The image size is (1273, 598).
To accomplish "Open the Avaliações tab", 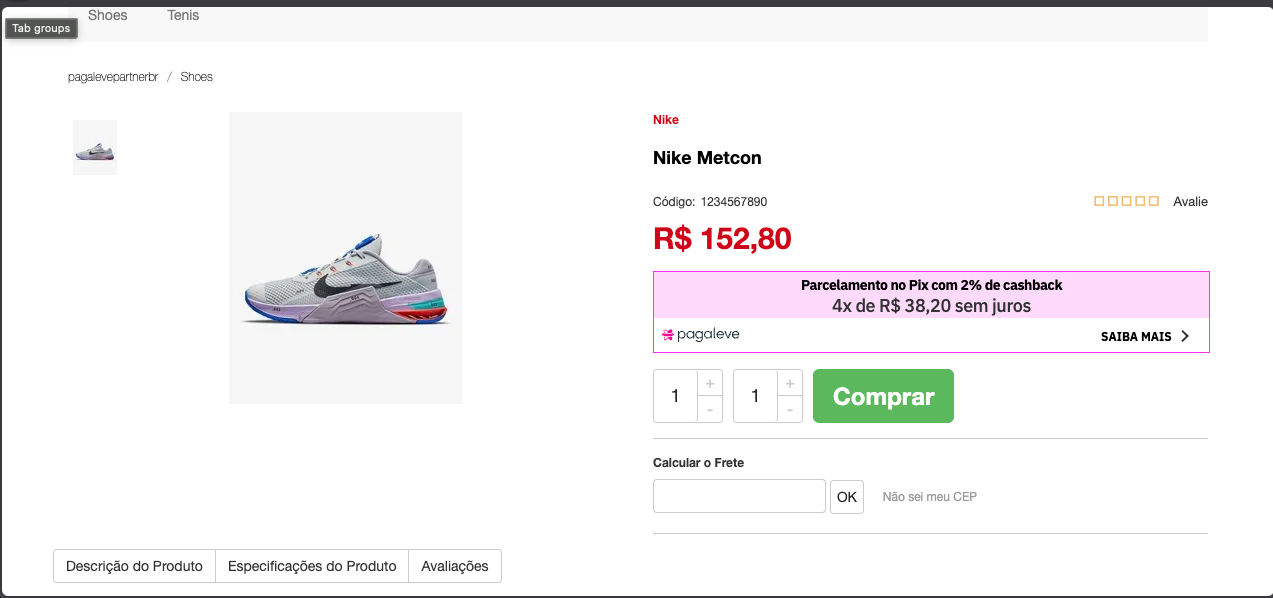I will coord(455,566).
